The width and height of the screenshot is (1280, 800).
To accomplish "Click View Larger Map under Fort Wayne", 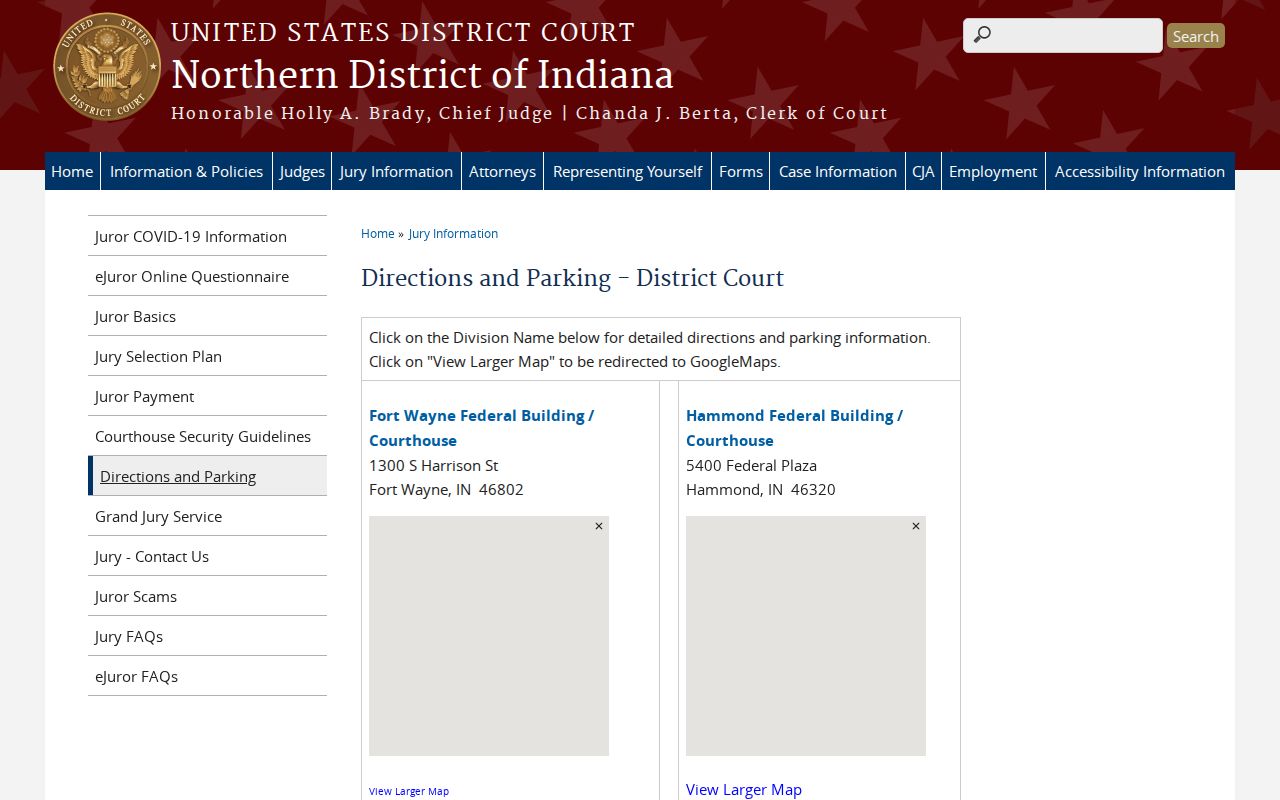I will pyautogui.click(x=409, y=791).
